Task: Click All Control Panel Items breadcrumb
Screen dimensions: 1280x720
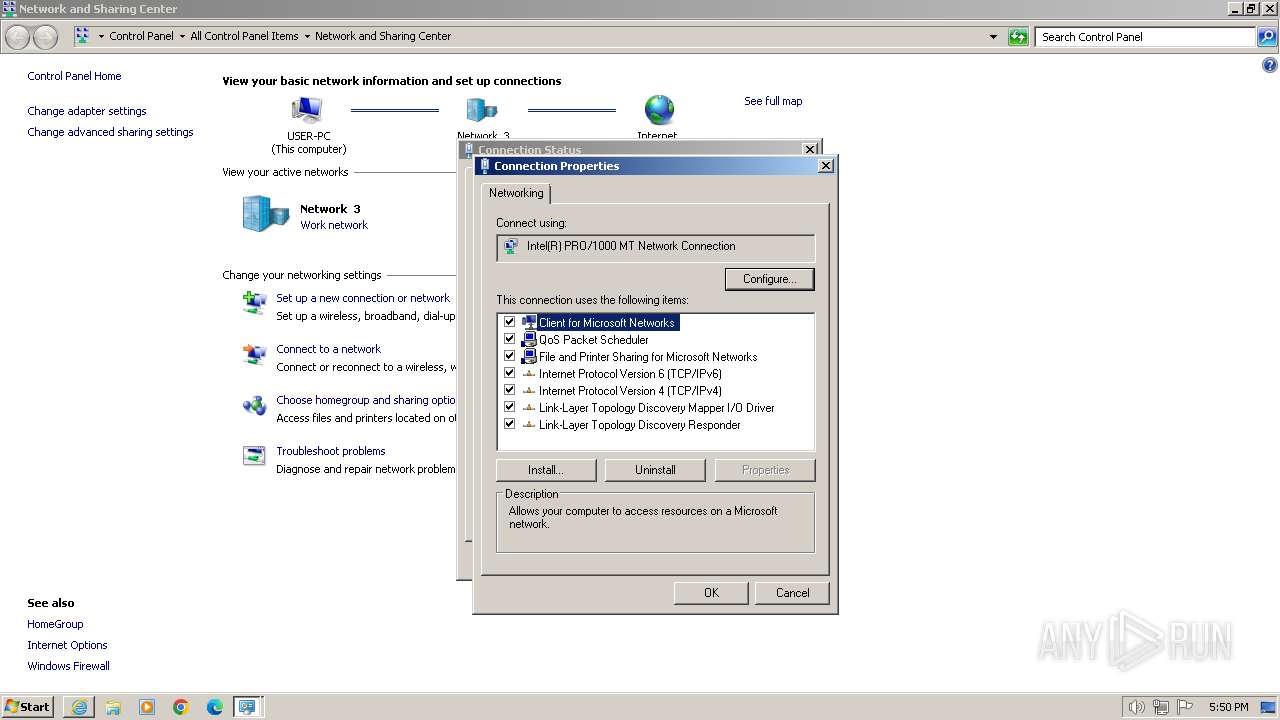Action: 244,36
